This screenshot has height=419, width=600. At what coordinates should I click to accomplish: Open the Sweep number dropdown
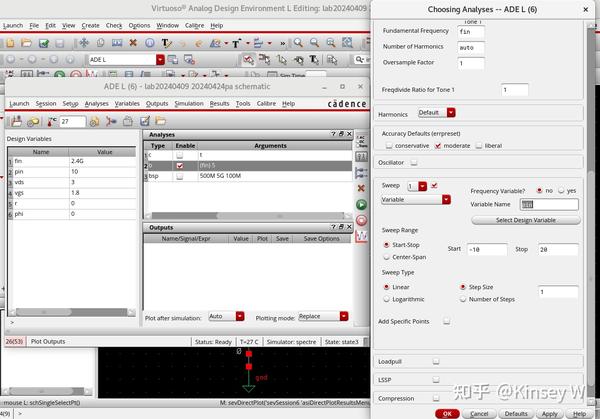(422, 186)
